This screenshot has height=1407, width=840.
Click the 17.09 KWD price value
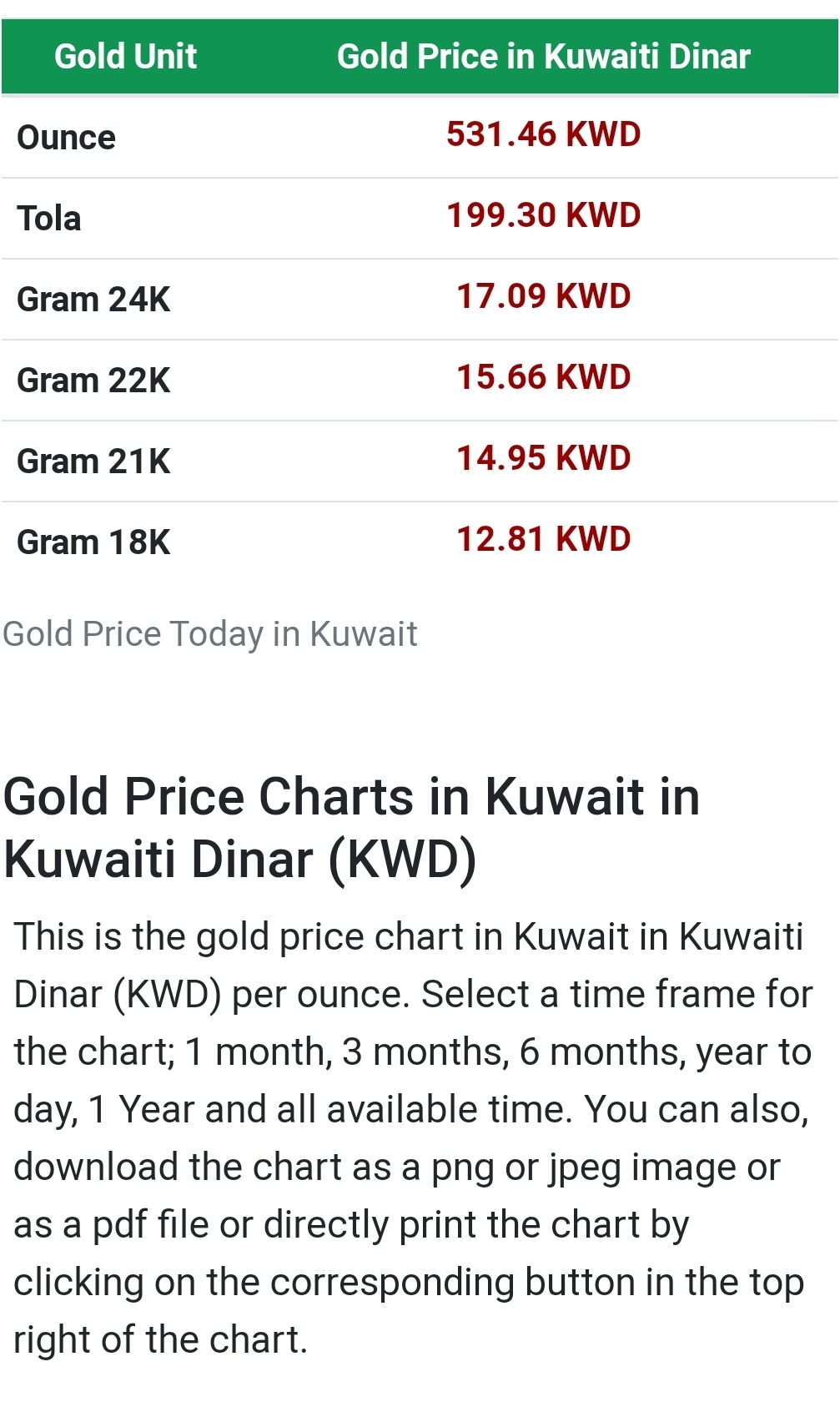[x=543, y=296]
